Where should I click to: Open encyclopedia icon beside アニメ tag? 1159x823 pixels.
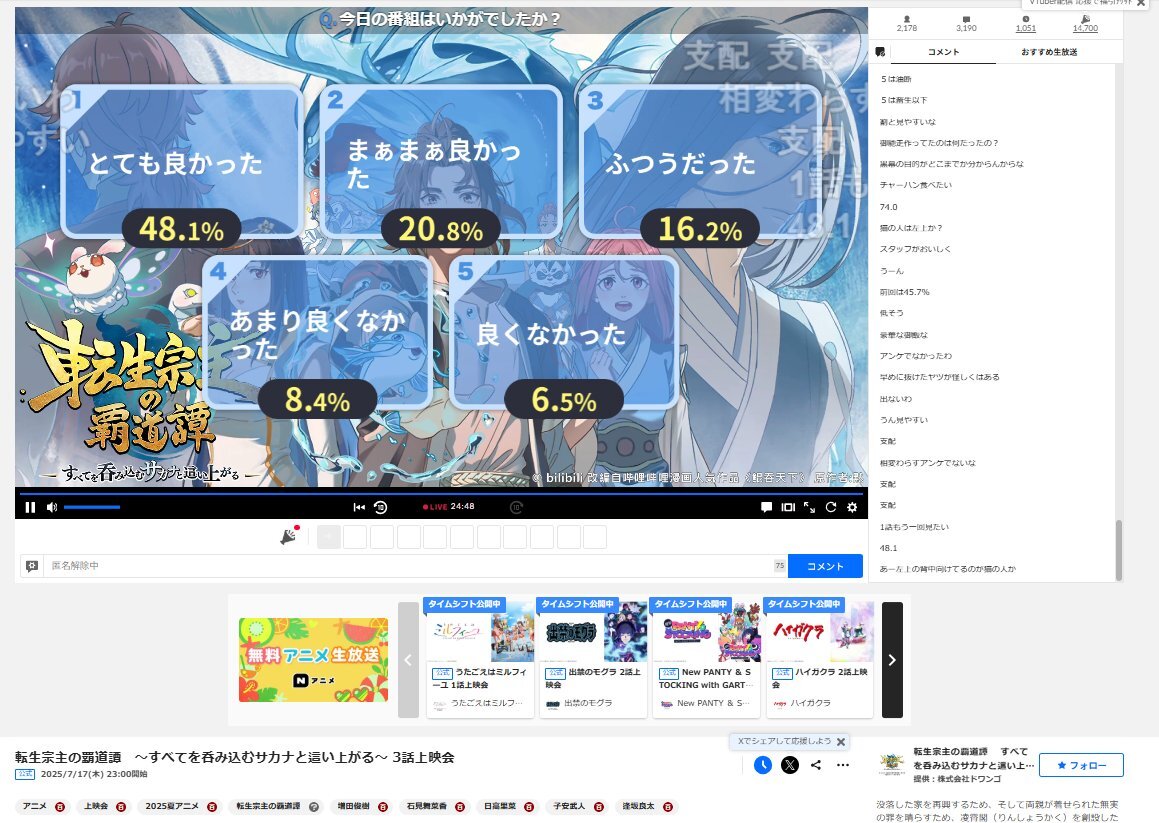[60, 807]
